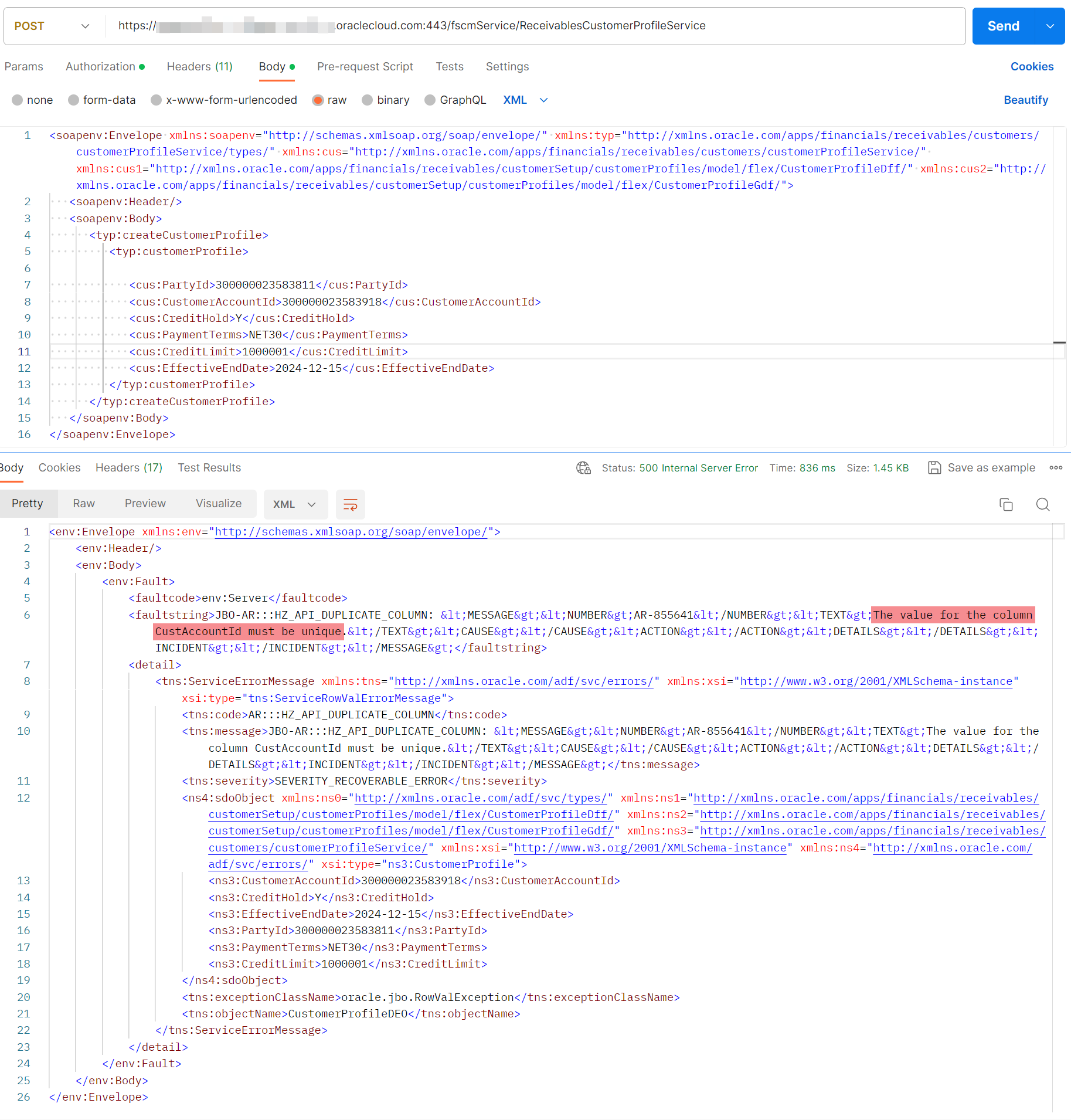
Task: Open search in the response body
Action: [1043, 504]
